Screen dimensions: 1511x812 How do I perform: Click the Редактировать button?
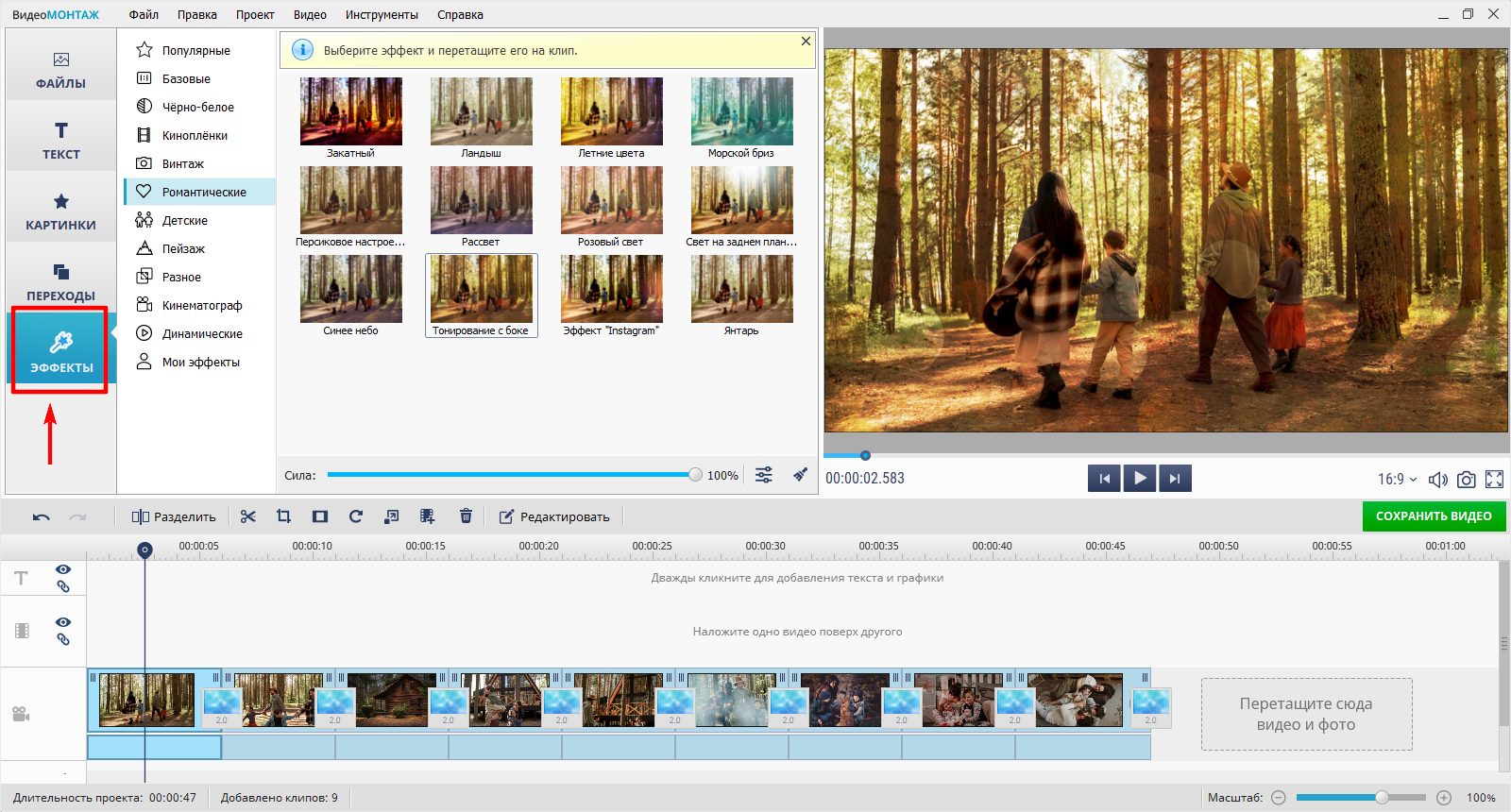pos(554,516)
